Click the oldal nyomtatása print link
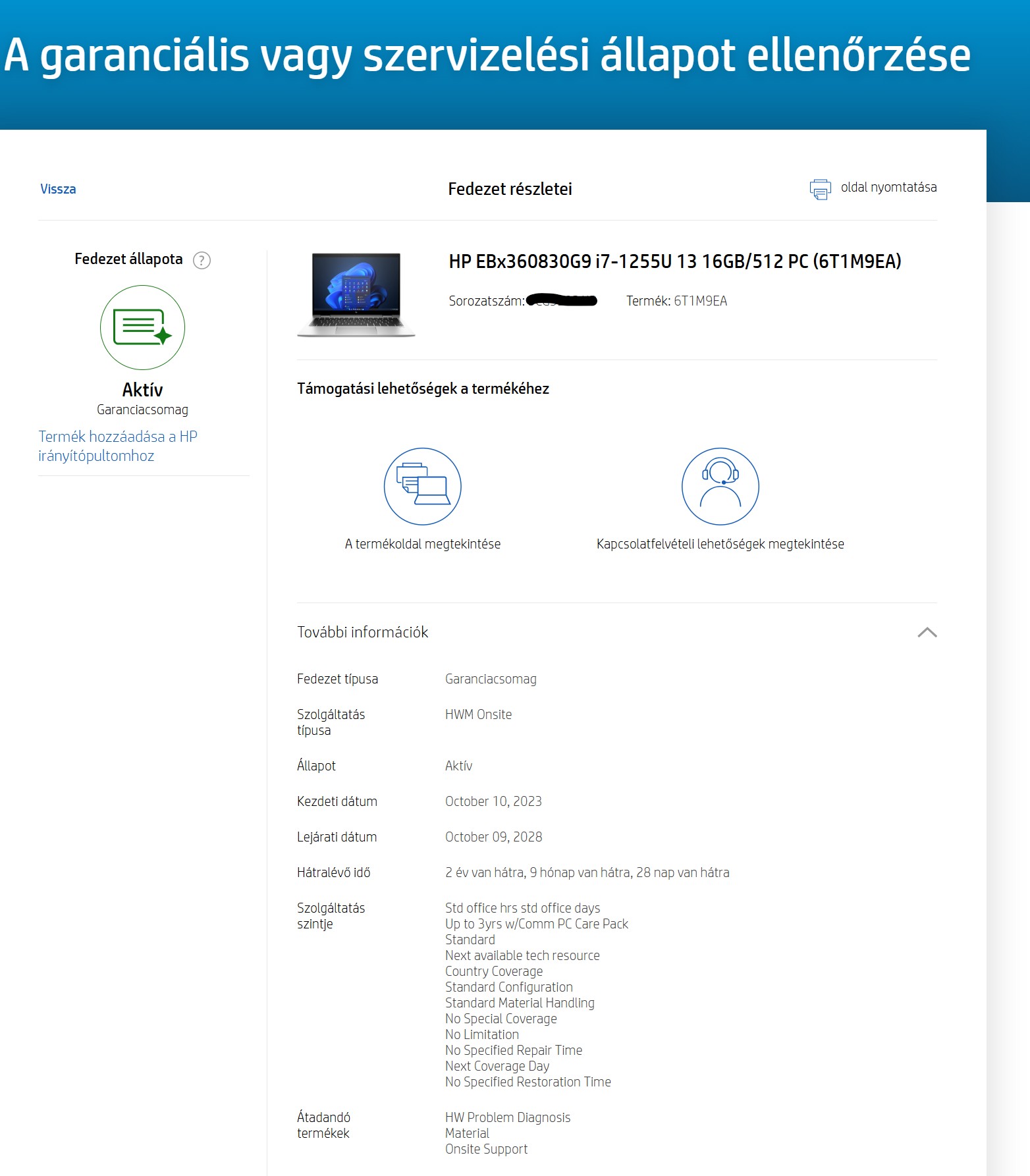1030x1176 pixels. click(888, 188)
